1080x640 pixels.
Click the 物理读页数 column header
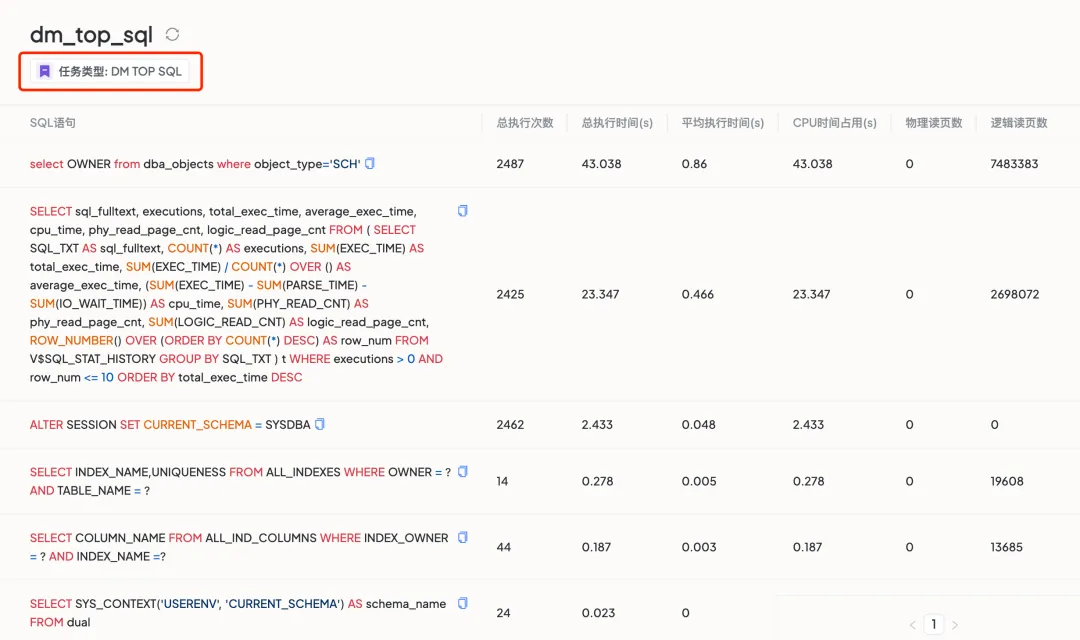pos(934,123)
